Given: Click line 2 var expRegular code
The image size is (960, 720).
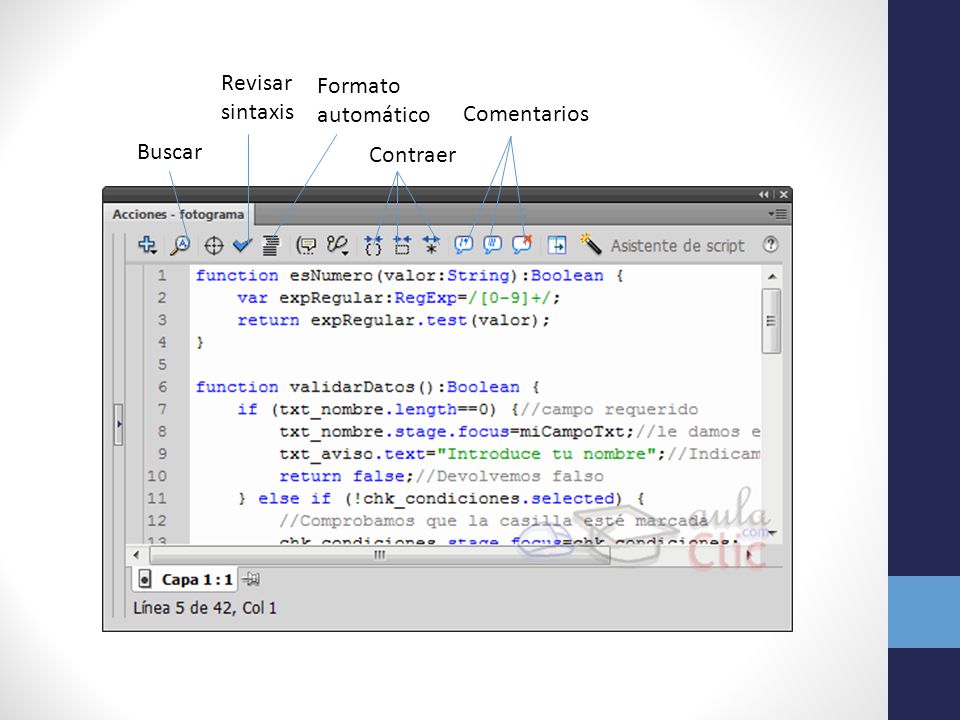Looking at the screenshot, I should click(x=399, y=298).
